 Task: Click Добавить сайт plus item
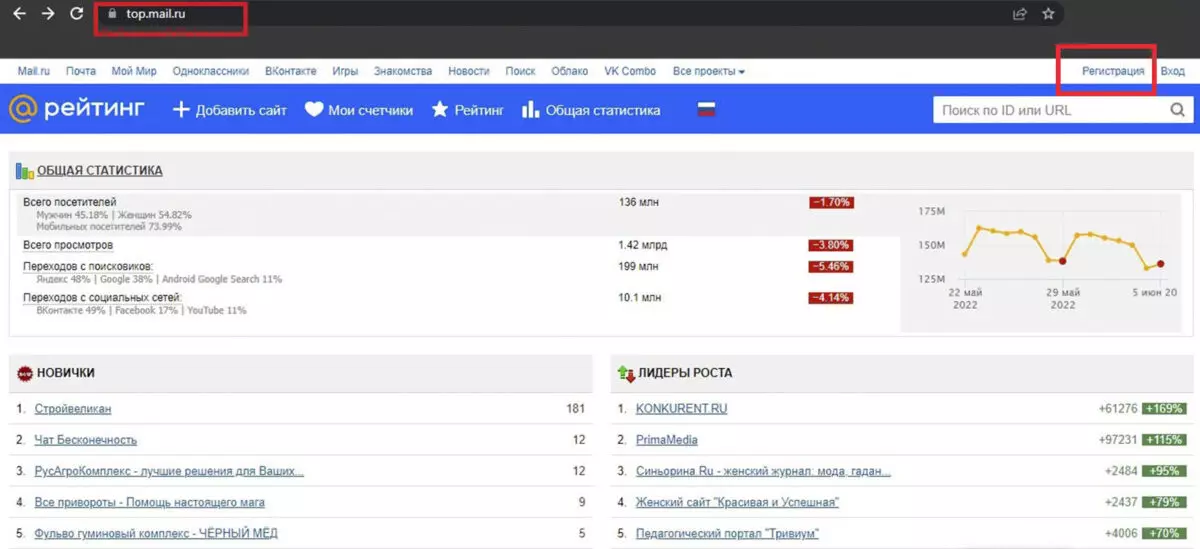(x=229, y=110)
